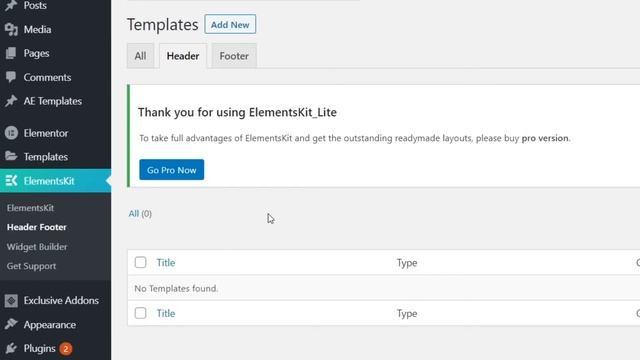Screen dimensions: 640x360
Task: Click the Type column header label
Action: click(407, 263)
